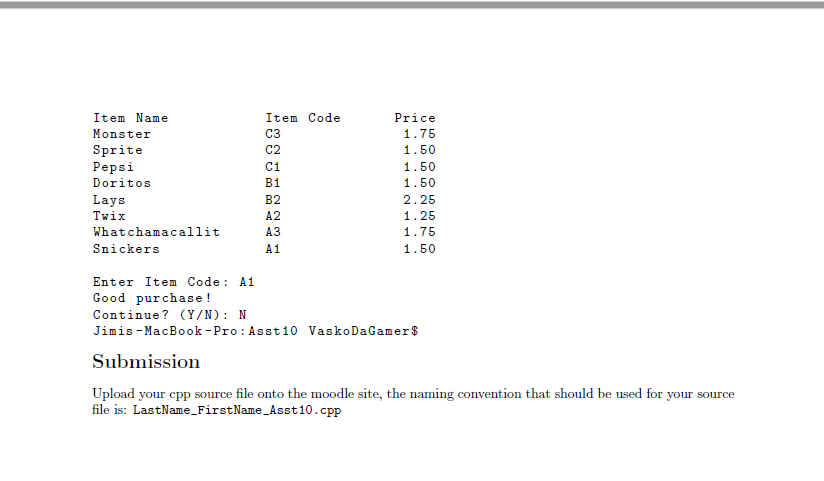Click item code 'C2'

pyautogui.click(x=273, y=150)
